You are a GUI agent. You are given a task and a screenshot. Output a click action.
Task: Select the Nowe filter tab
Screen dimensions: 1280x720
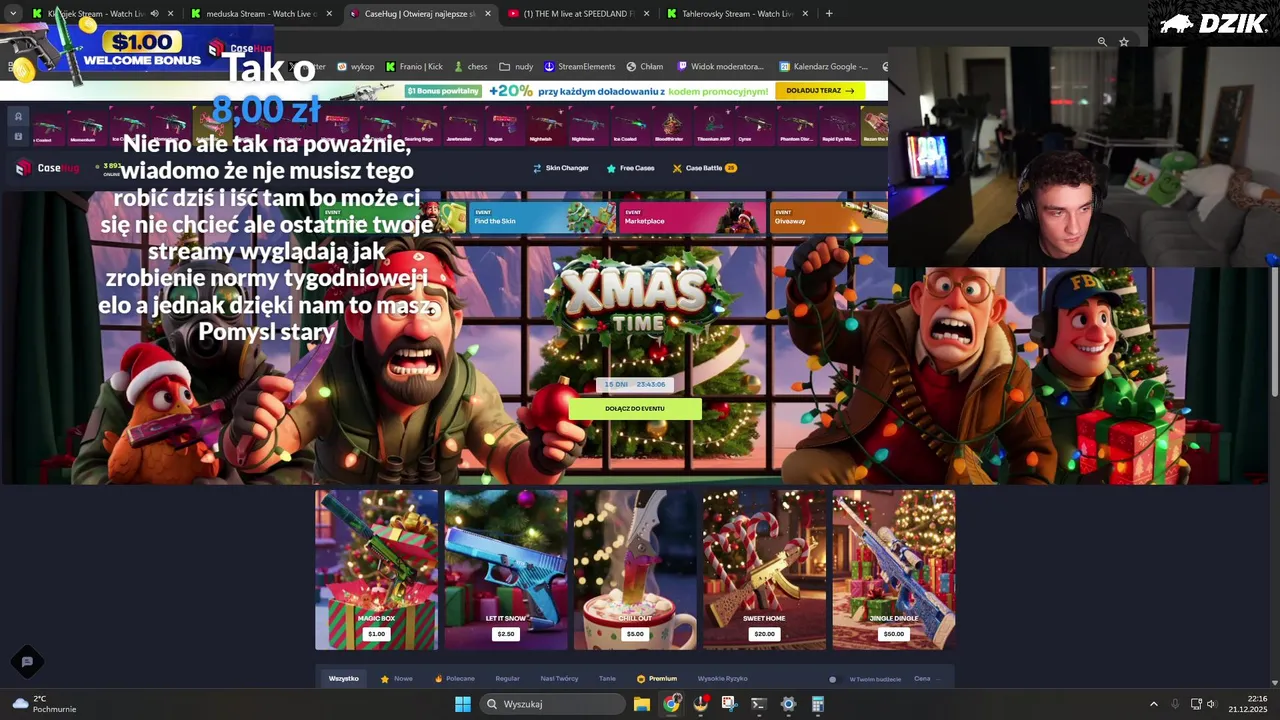point(397,679)
